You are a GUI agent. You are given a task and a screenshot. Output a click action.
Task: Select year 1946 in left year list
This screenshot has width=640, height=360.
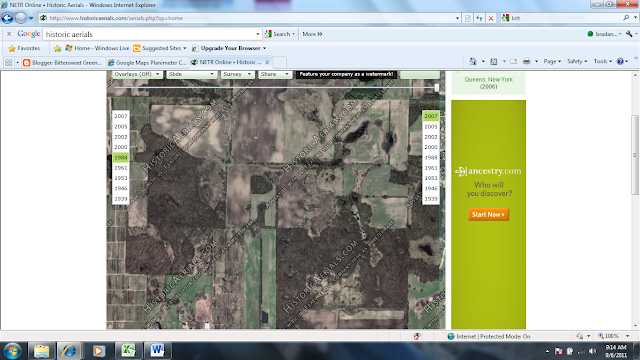tap(121, 188)
